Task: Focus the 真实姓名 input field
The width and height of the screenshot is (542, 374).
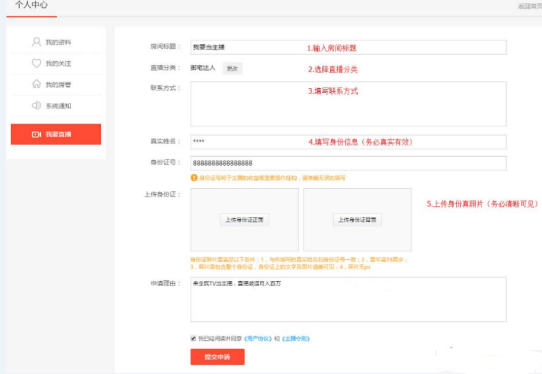Action: click(348, 142)
